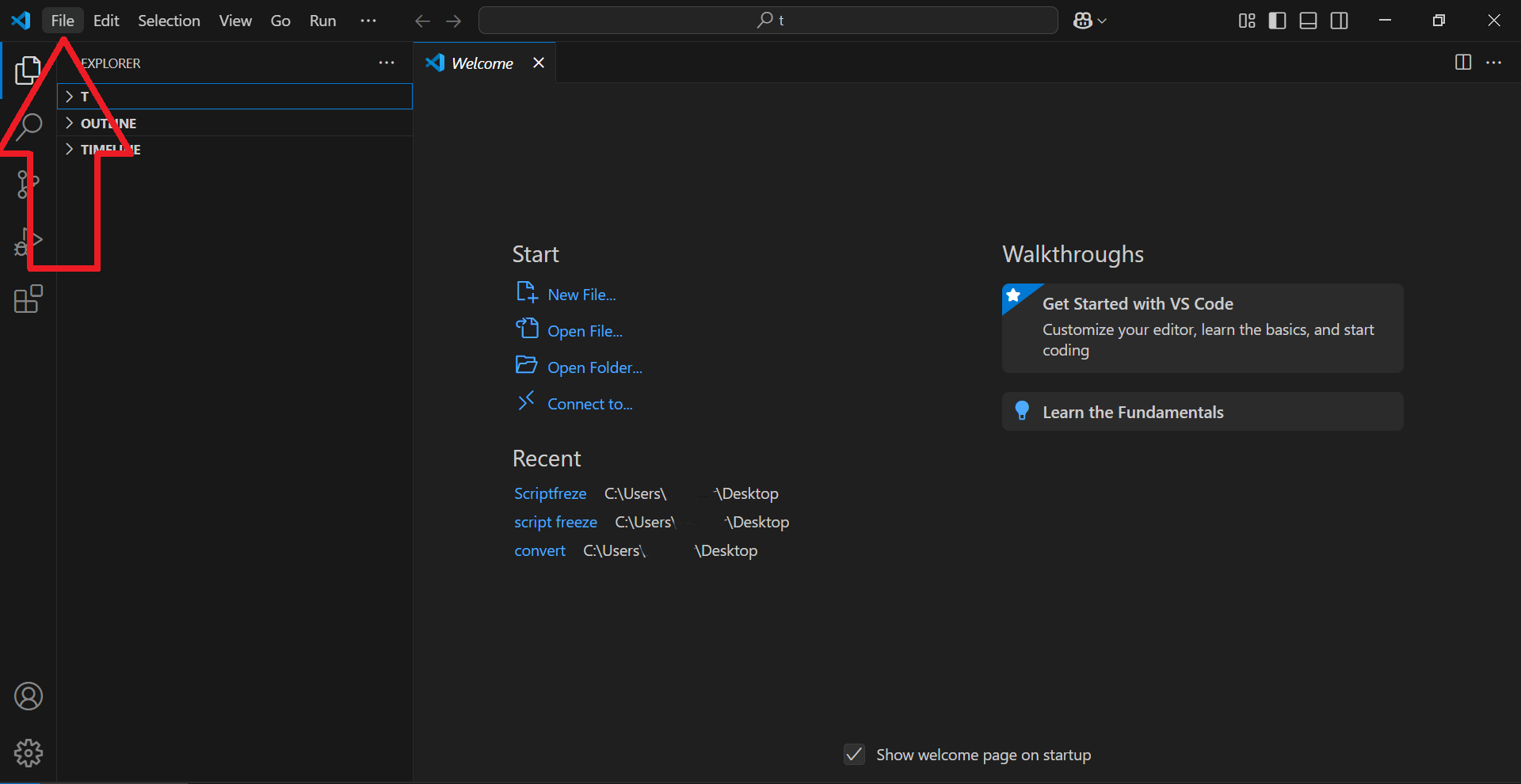Click the EXPLORER panel title
The height and width of the screenshot is (784, 1521).
click(111, 63)
